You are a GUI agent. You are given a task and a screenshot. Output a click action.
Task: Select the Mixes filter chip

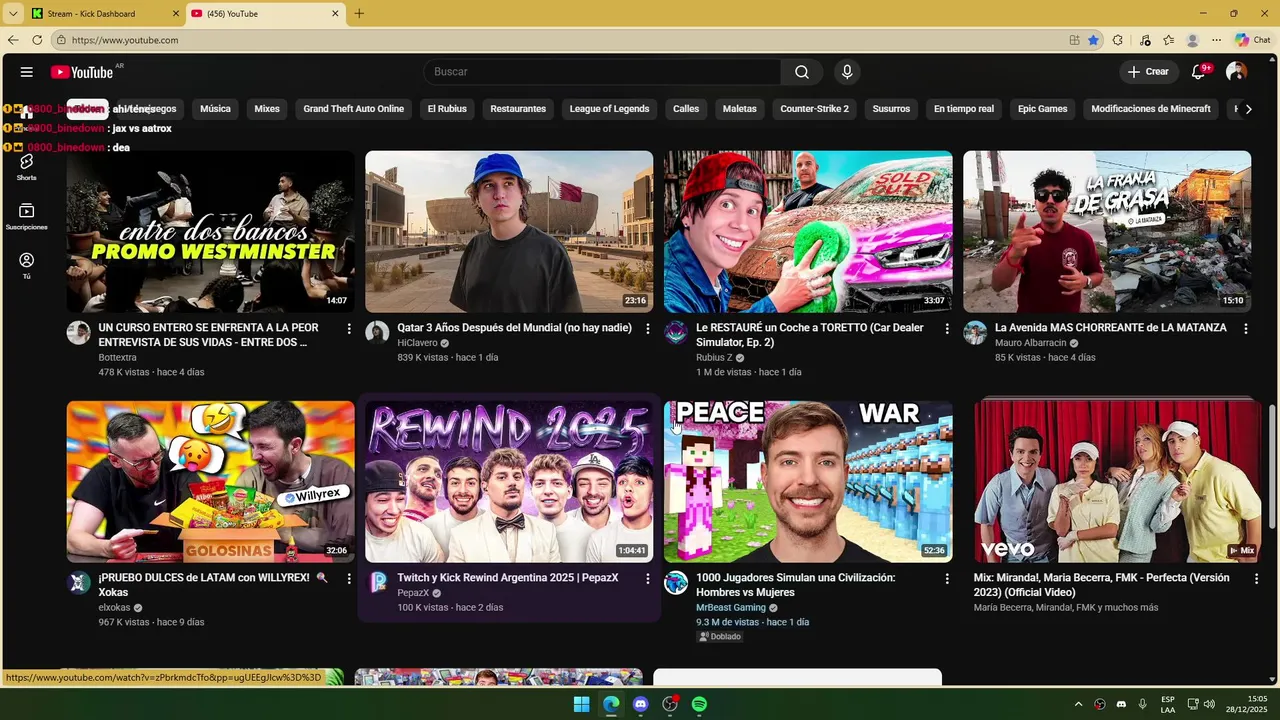267,109
